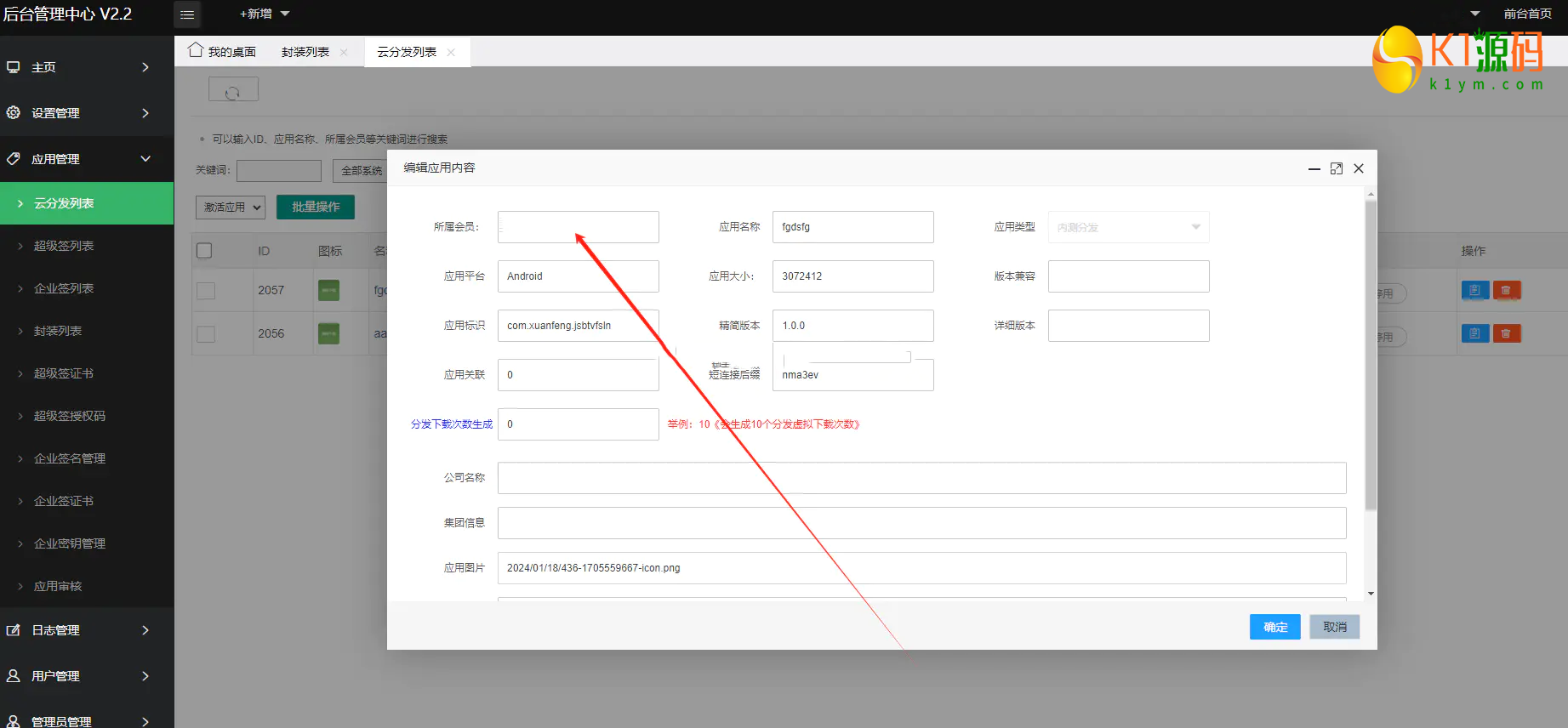Click the green app icon for ID 2056
This screenshot has height=728, width=1568.
point(328,333)
